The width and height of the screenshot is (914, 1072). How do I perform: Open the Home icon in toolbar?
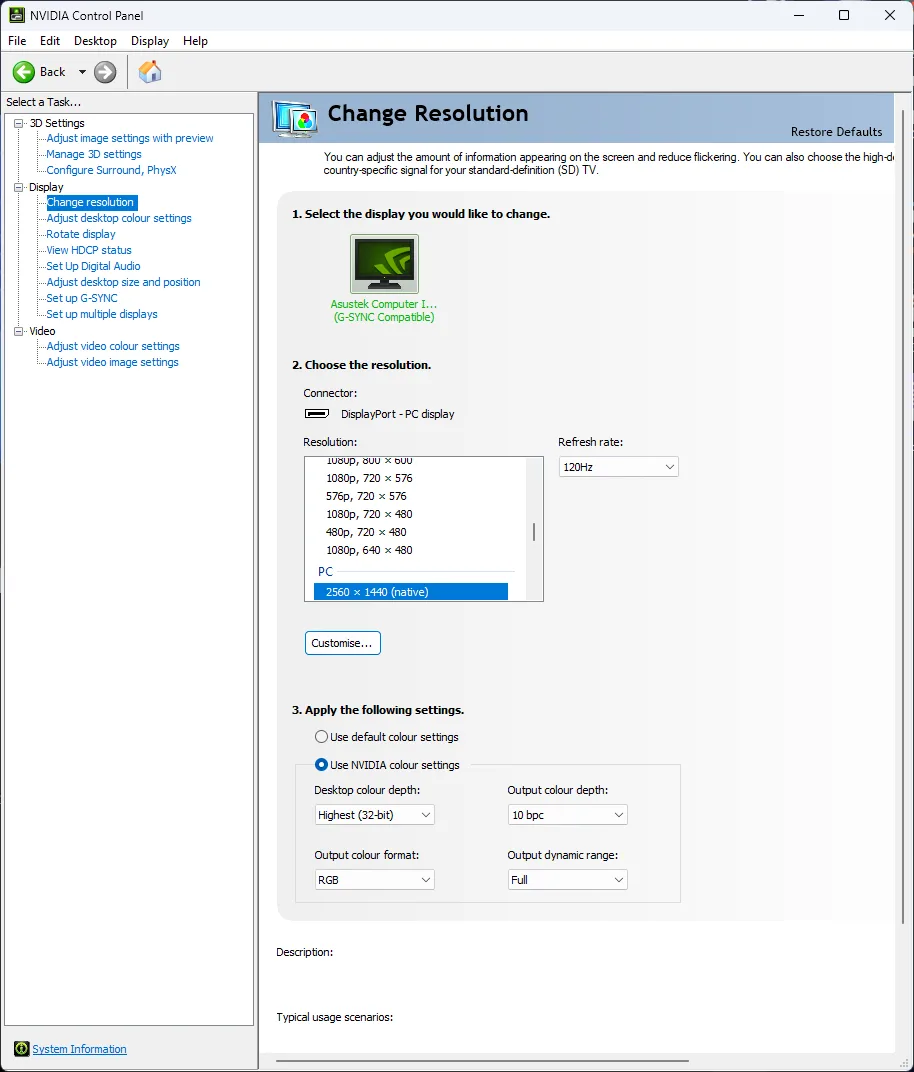(x=150, y=72)
